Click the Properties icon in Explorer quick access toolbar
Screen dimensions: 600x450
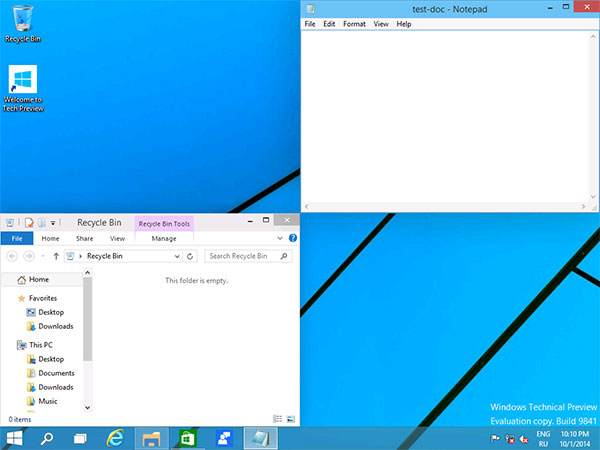pyautogui.click(x=29, y=222)
